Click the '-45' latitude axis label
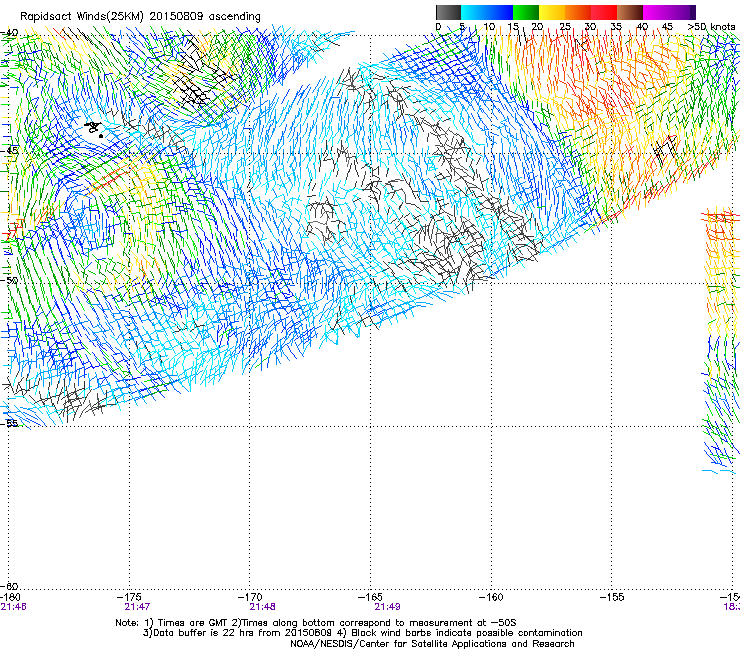The height and width of the screenshot is (650, 740). [9, 151]
